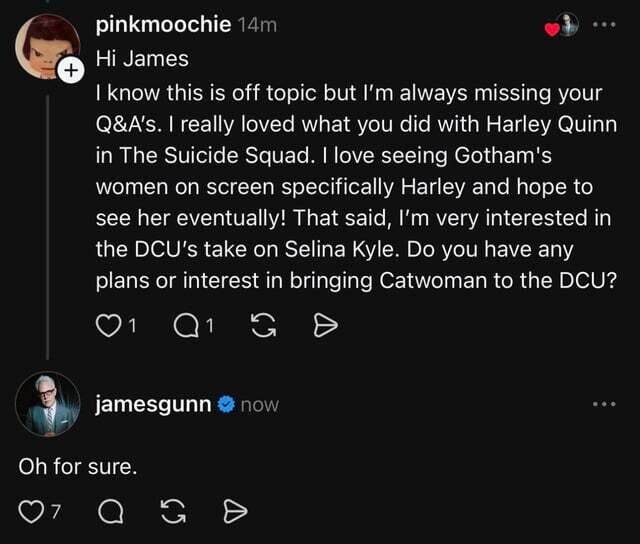Like pinkmoochie's post with the heart icon
The height and width of the screenshot is (544, 640).
pos(107,325)
